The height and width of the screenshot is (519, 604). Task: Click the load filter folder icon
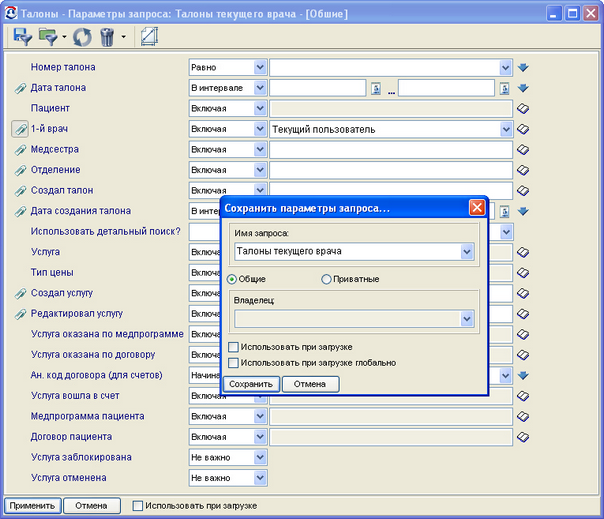click(48, 37)
